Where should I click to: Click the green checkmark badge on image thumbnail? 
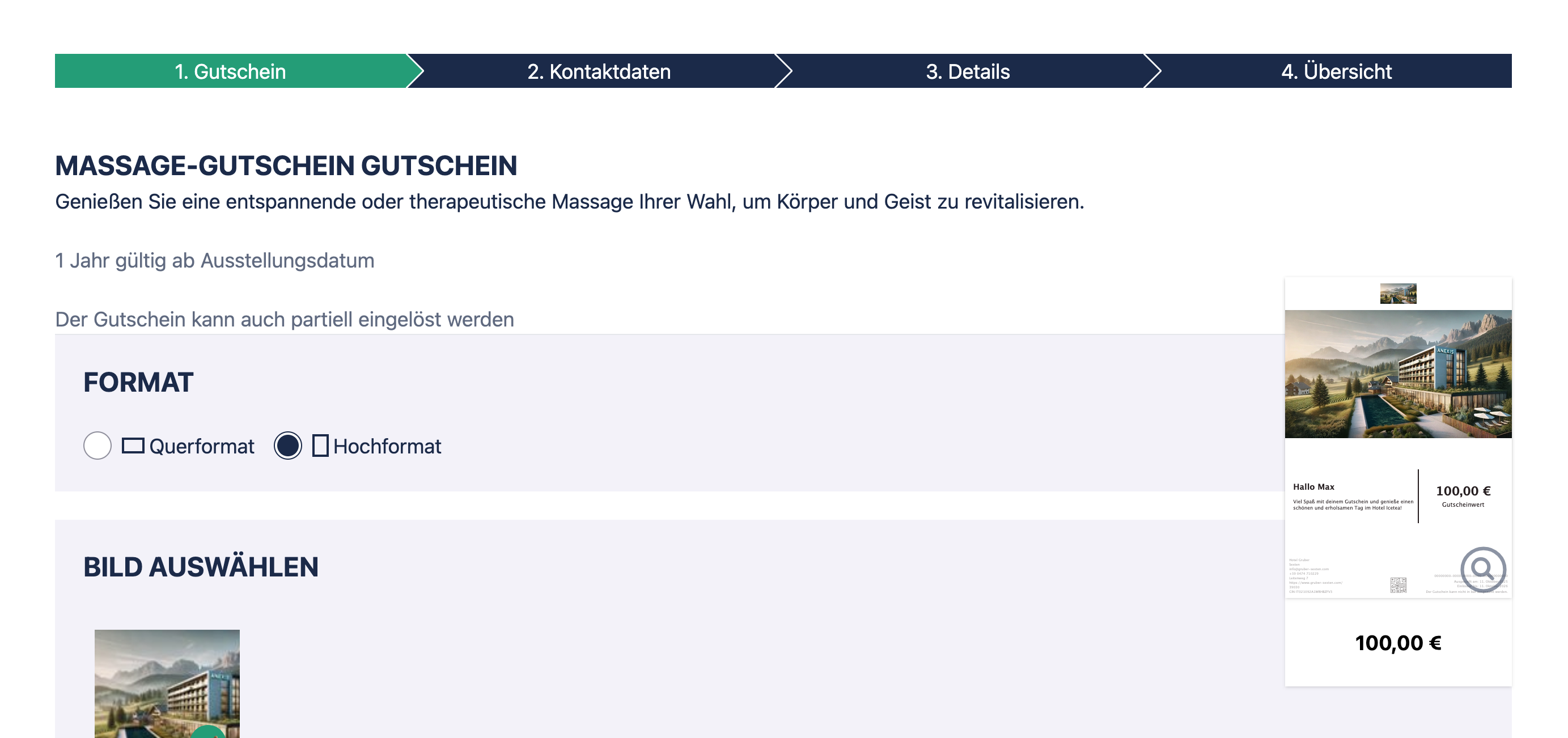pyautogui.click(x=208, y=732)
